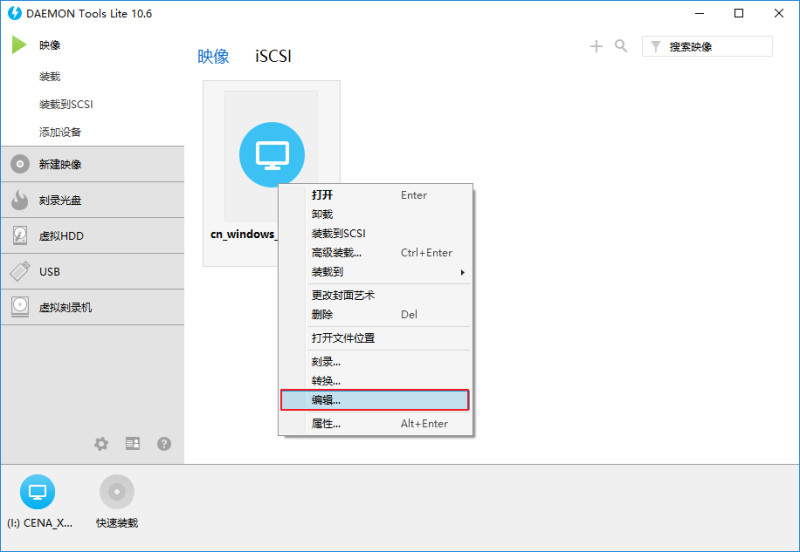Click the filter funnel icon in search box
This screenshot has width=800, height=552.
pyautogui.click(x=656, y=47)
